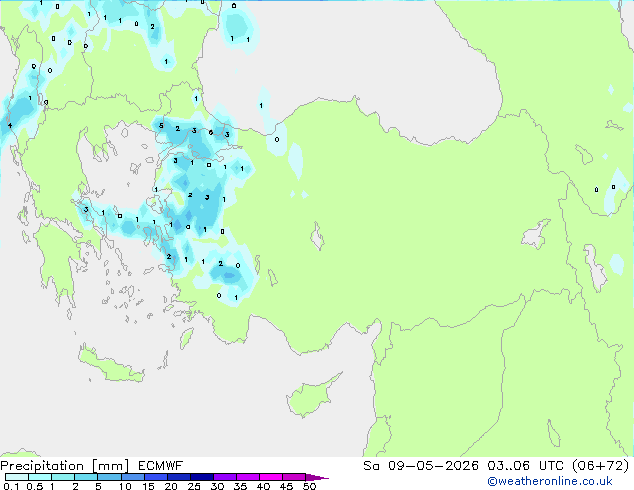Select the legend swatch between 2 and 5
This screenshot has width=634, height=490.
tap(86, 477)
